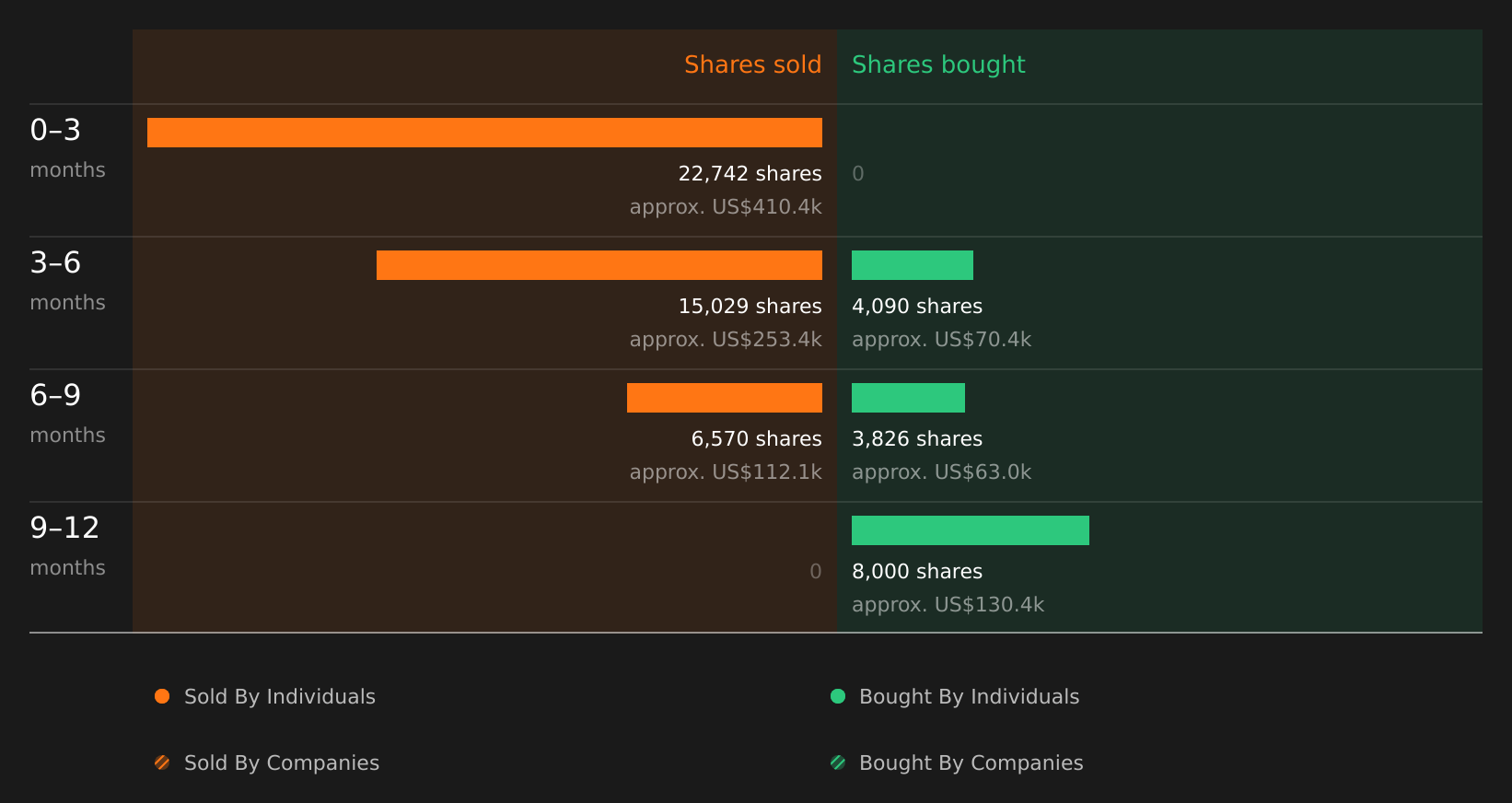Click the 6,570 shares value

(x=756, y=438)
